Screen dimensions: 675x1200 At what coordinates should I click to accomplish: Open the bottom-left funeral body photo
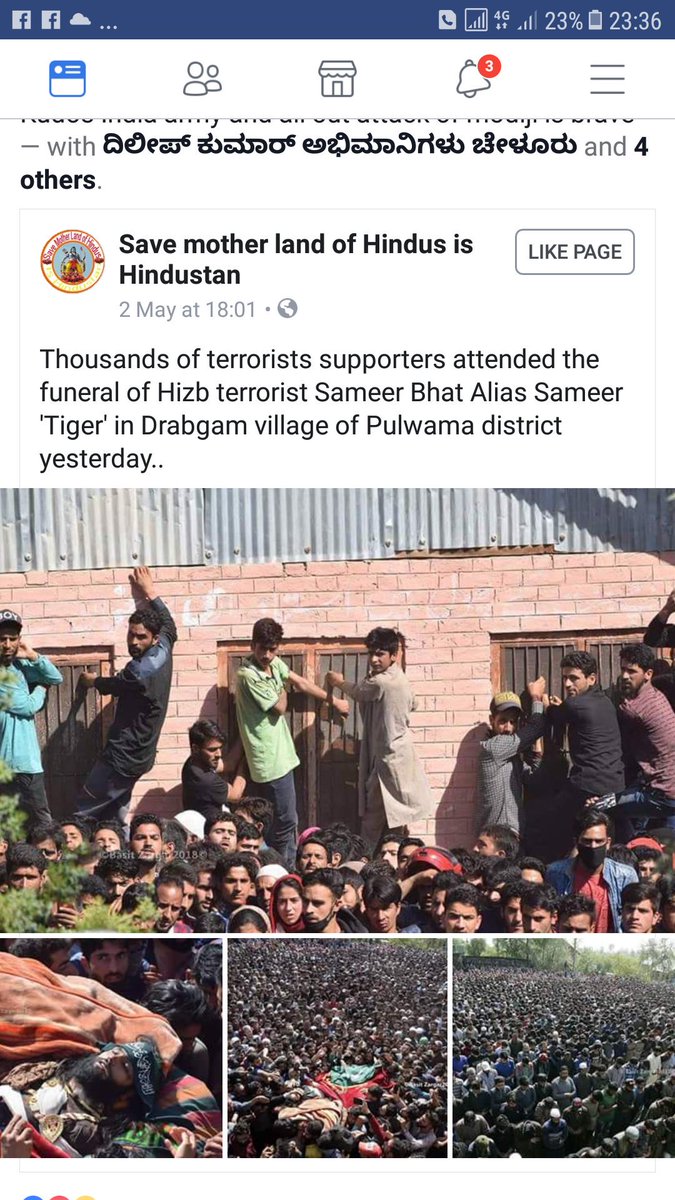(x=111, y=1048)
